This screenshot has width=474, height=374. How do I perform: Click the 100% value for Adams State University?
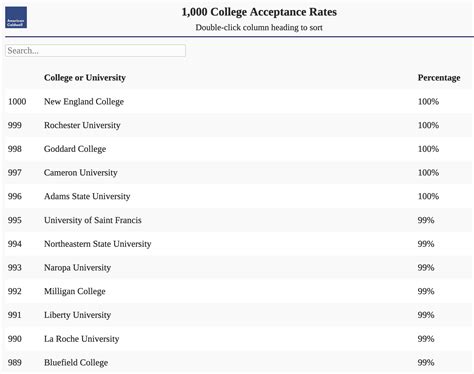click(x=428, y=196)
